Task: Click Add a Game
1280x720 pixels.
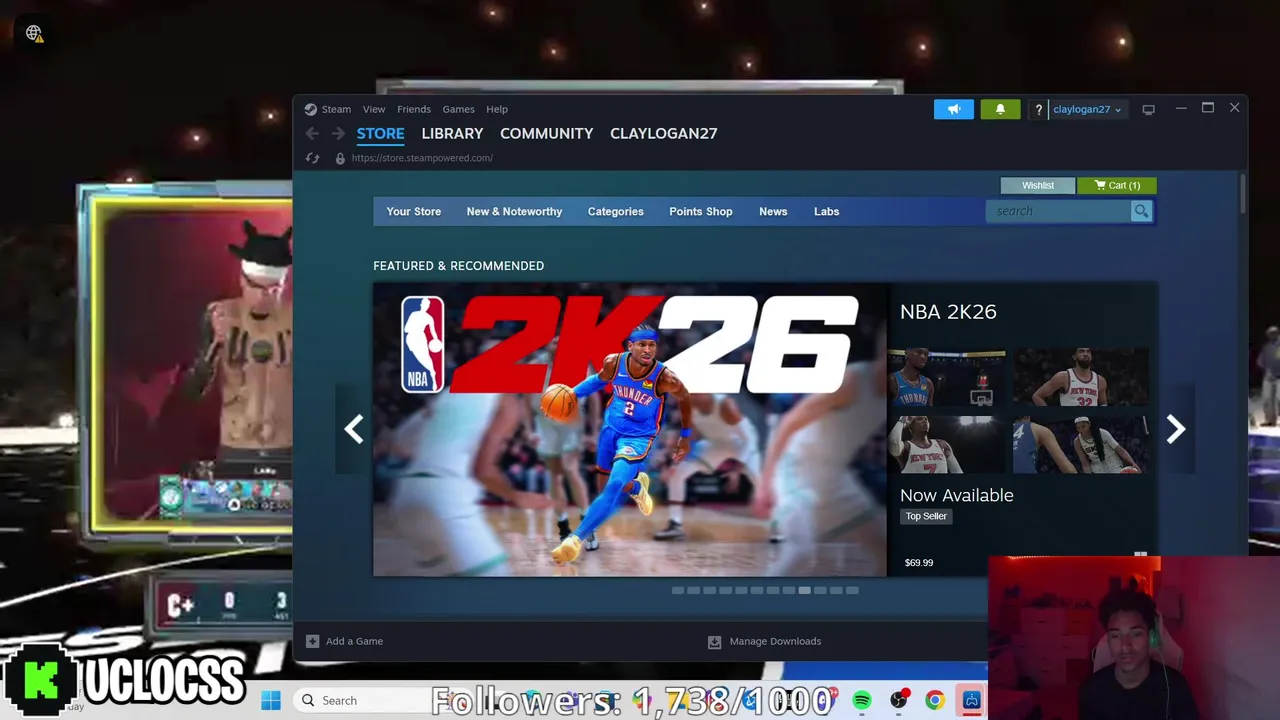Action: pyautogui.click(x=345, y=641)
